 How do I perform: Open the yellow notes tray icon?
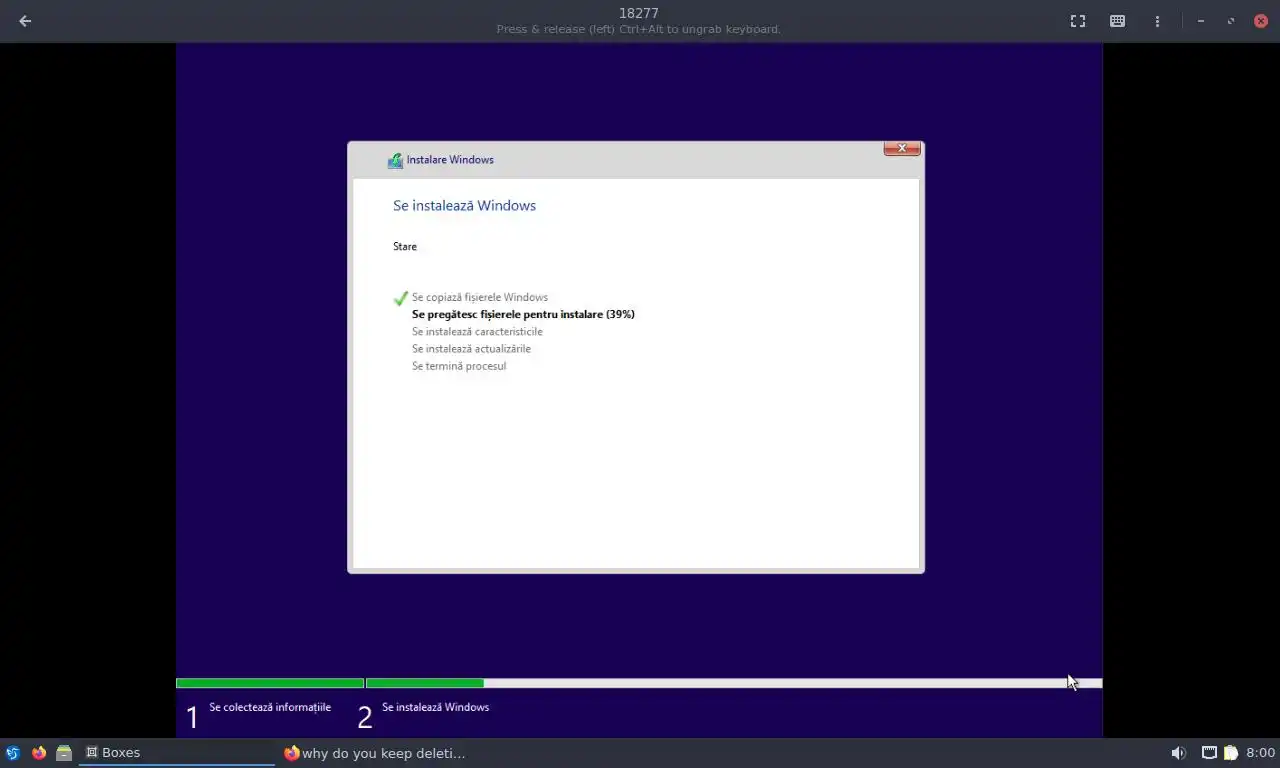(x=1231, y=753)
